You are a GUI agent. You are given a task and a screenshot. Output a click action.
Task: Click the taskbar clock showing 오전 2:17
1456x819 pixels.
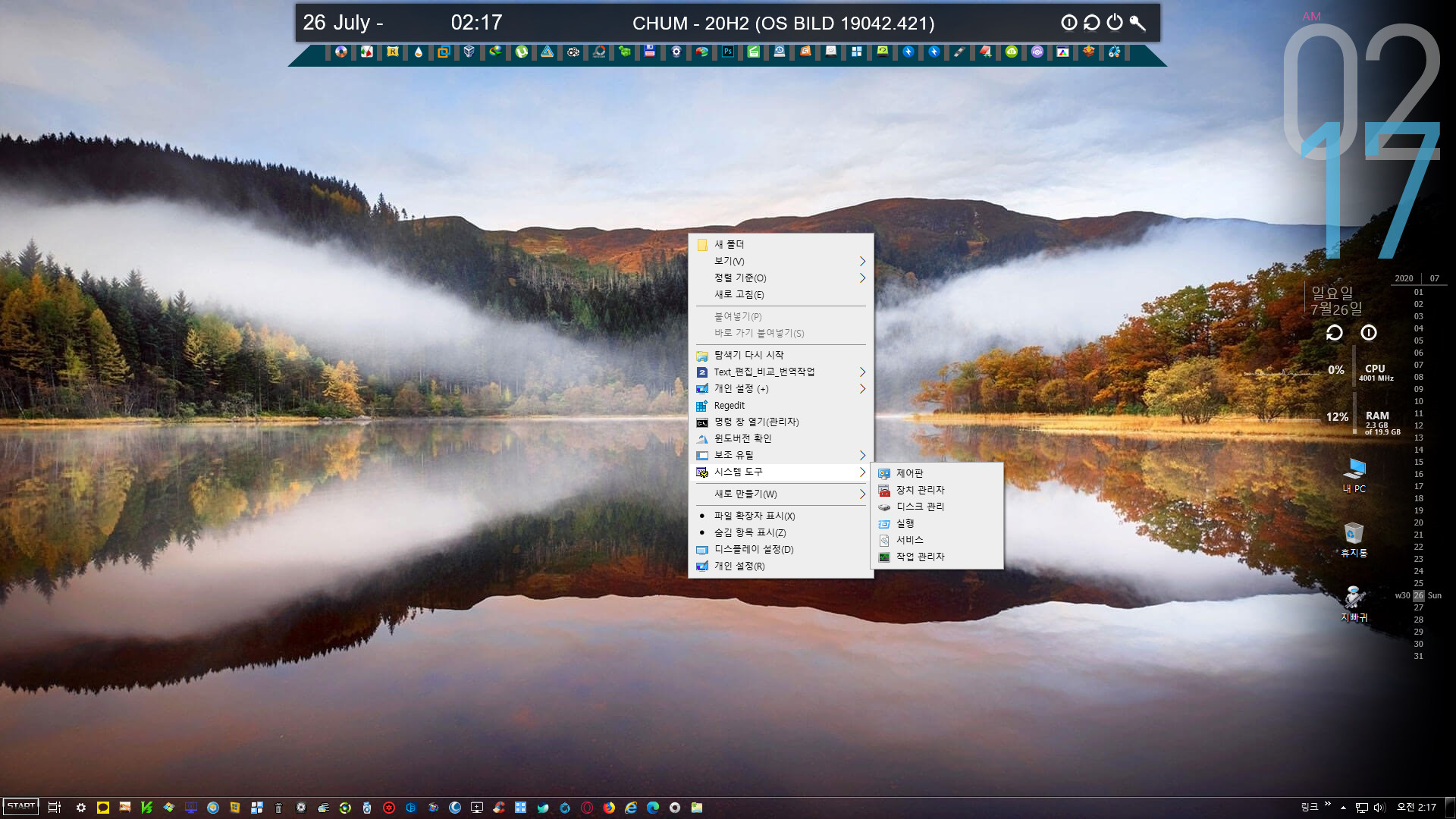1416,808
